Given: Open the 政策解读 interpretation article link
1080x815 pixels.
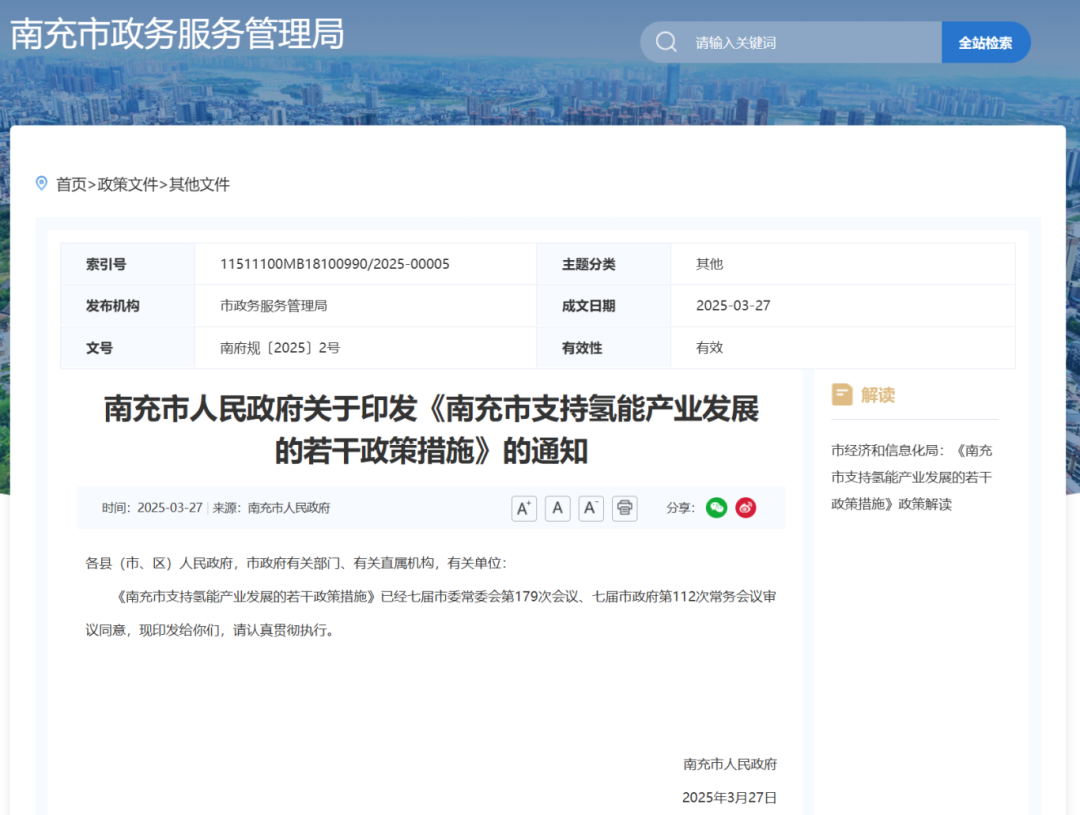Looking at the screenshot, I should (910, 474).
